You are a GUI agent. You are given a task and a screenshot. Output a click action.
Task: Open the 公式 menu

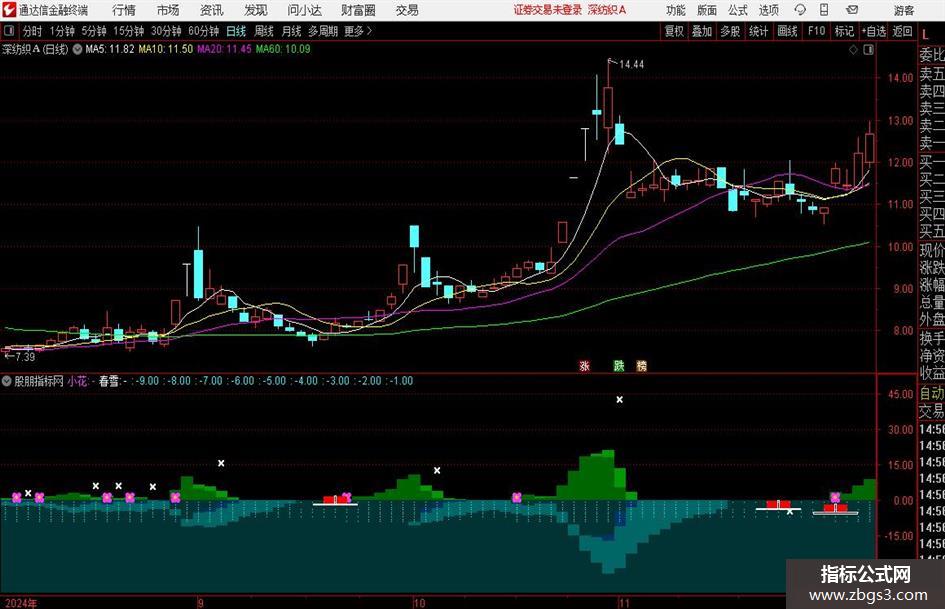[x=738, y=10]
